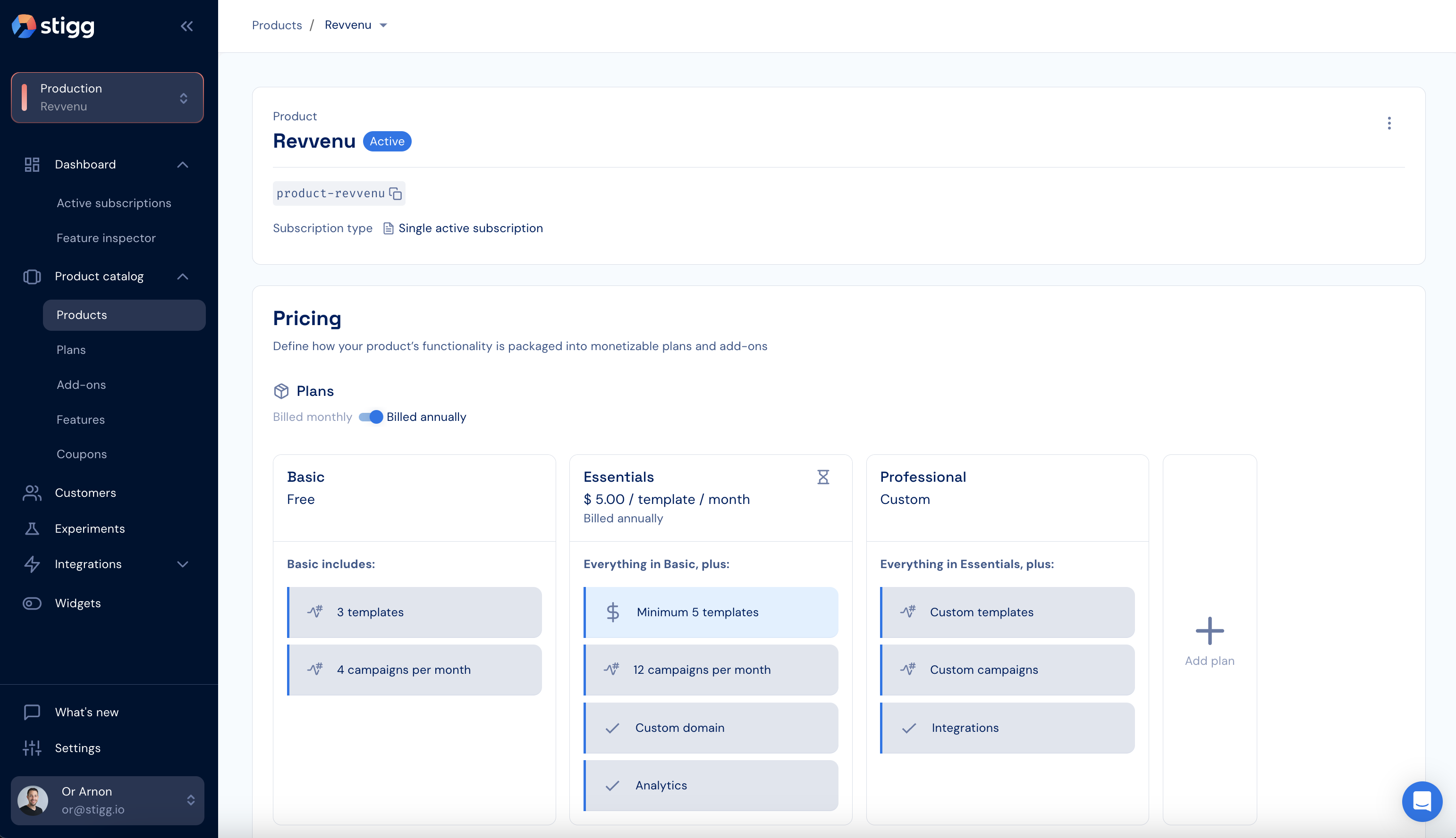Image resolution: width=1456 pixels, height=838 pixels.
Task: Click the 'Everything in Essentials, plus:' heading
Action: pos(966,565)
